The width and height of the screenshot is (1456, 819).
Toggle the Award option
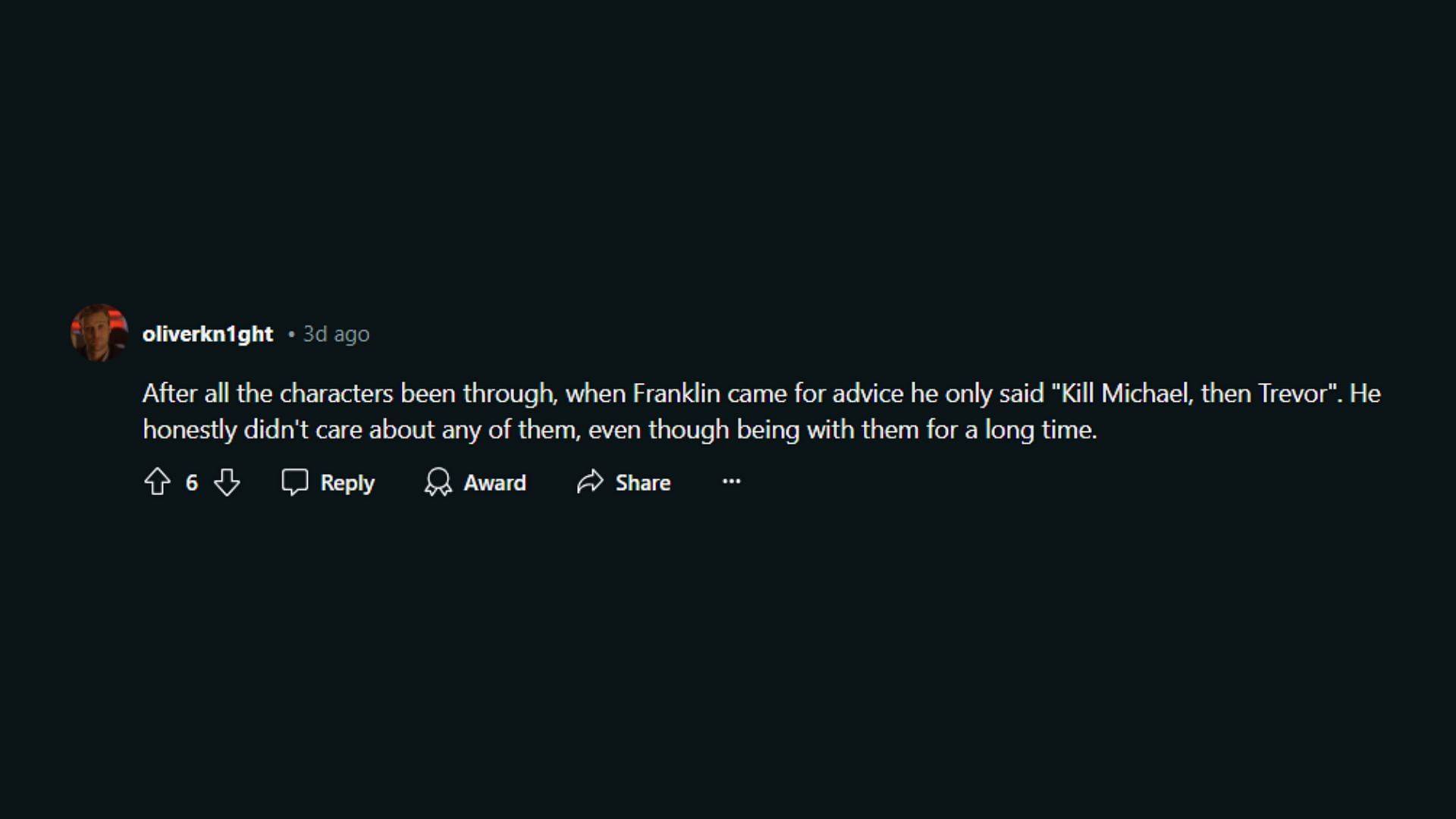click(477, 482)
